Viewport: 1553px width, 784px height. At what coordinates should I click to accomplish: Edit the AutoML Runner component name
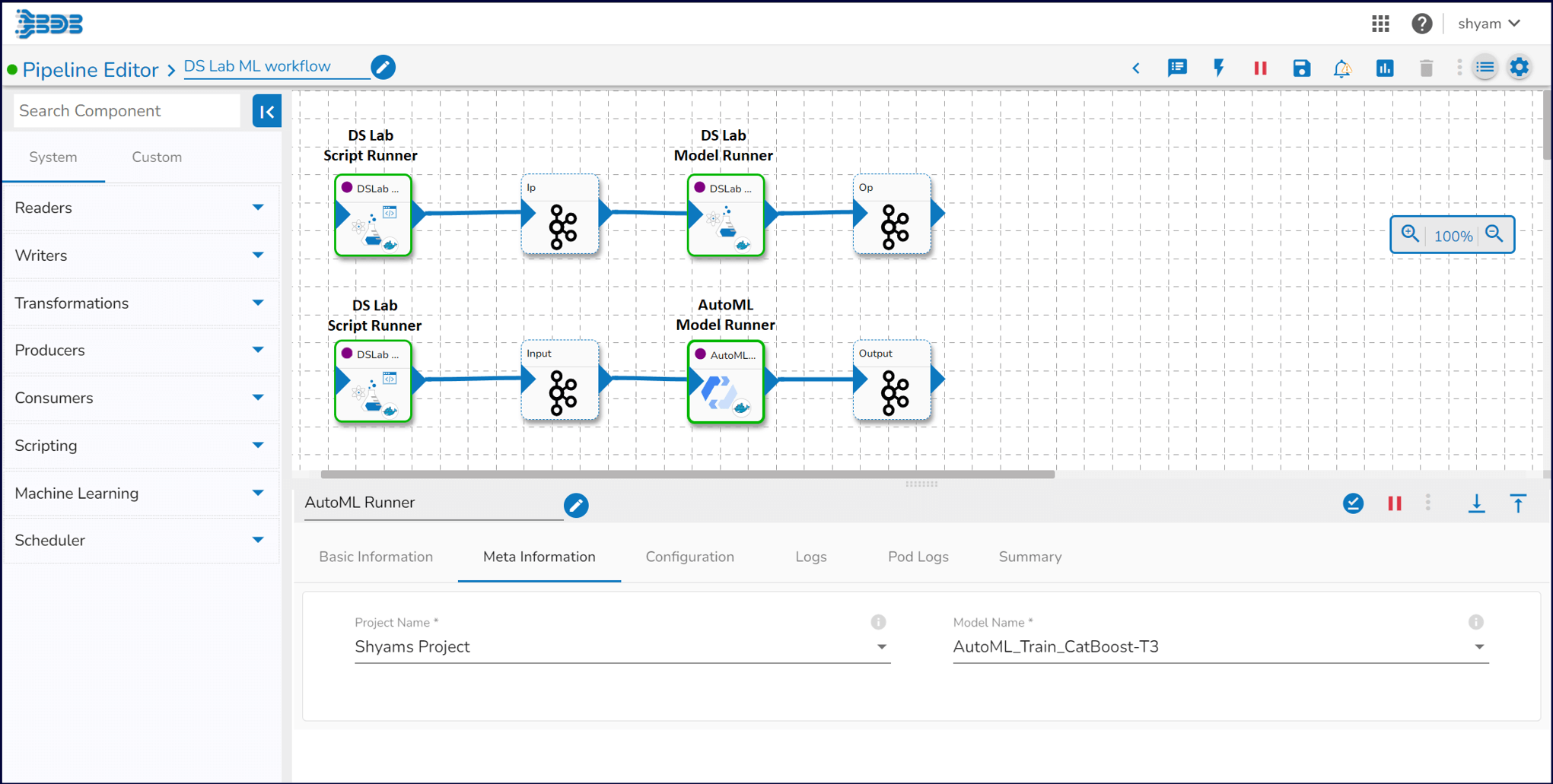[576, 505]
